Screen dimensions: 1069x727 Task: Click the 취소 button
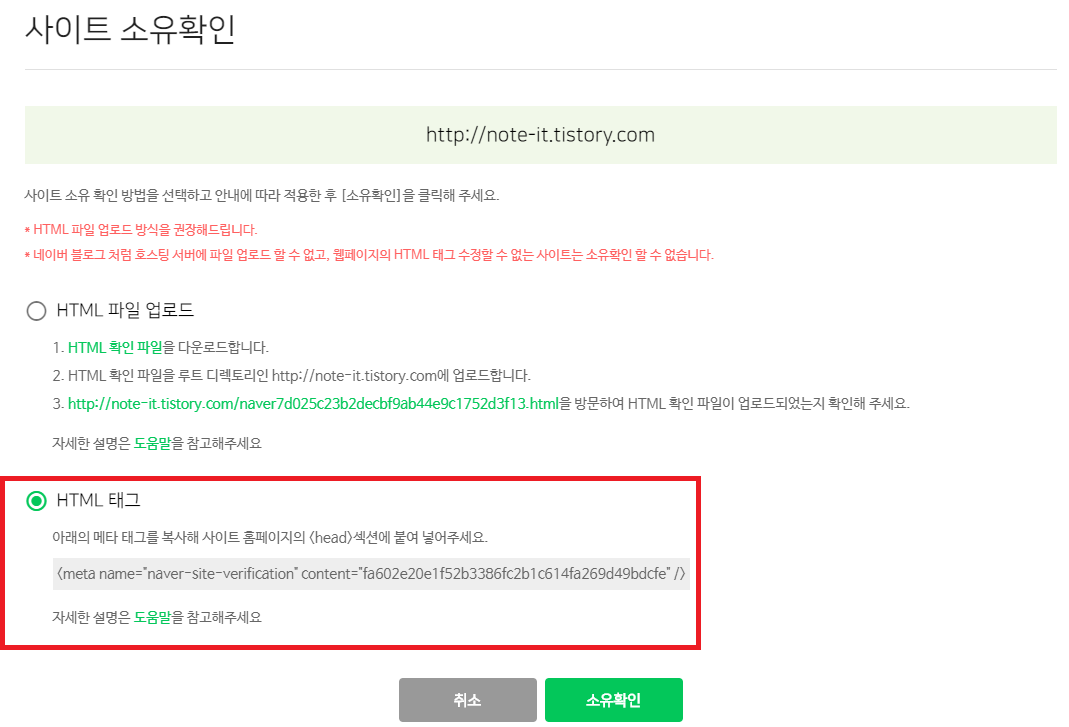(x=468, y=700)
